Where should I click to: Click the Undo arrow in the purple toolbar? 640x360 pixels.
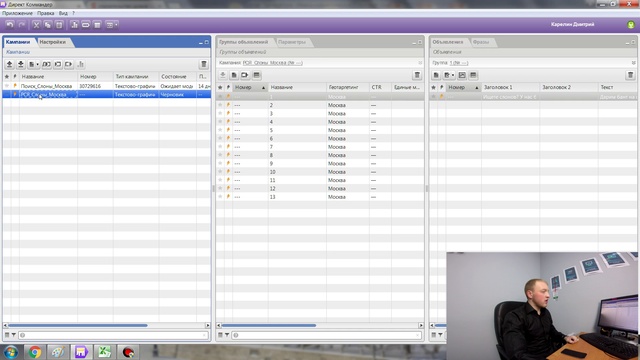[10, 25]
